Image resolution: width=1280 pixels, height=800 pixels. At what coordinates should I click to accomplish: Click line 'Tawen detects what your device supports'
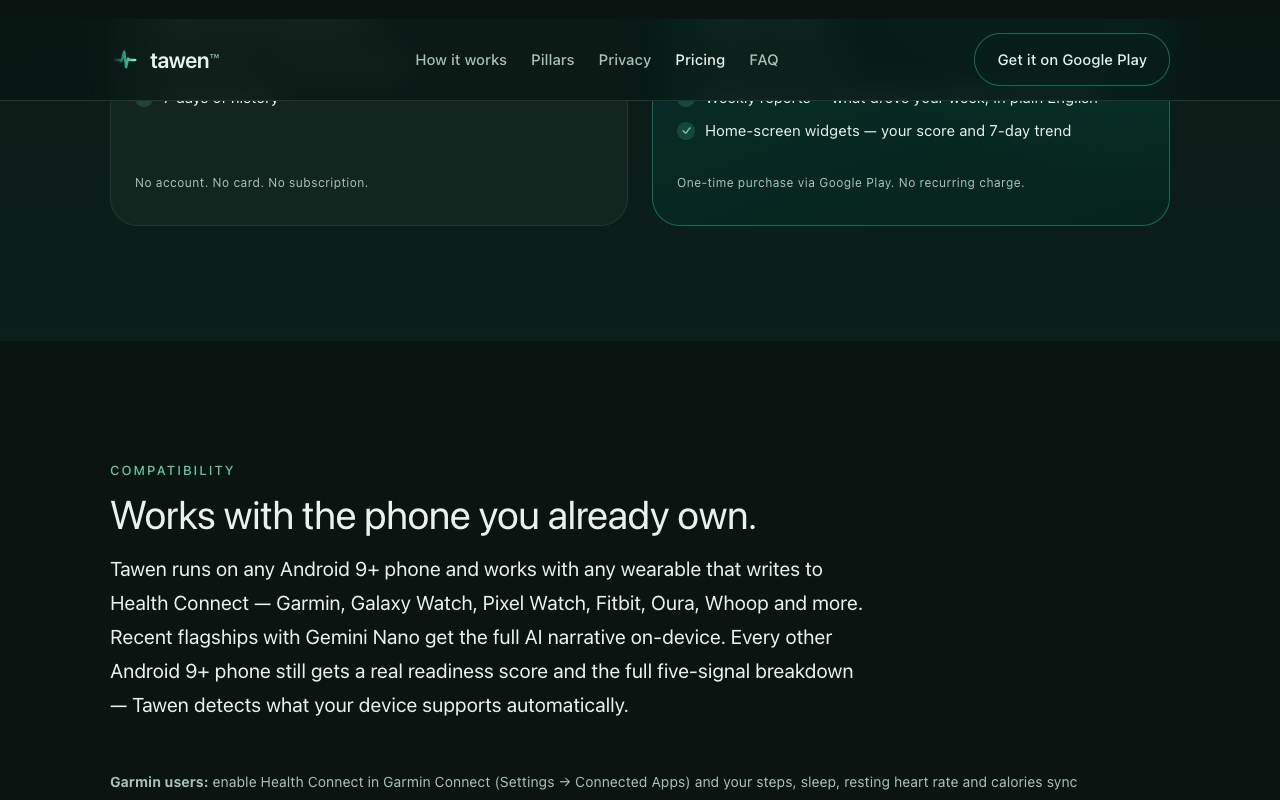369,705
